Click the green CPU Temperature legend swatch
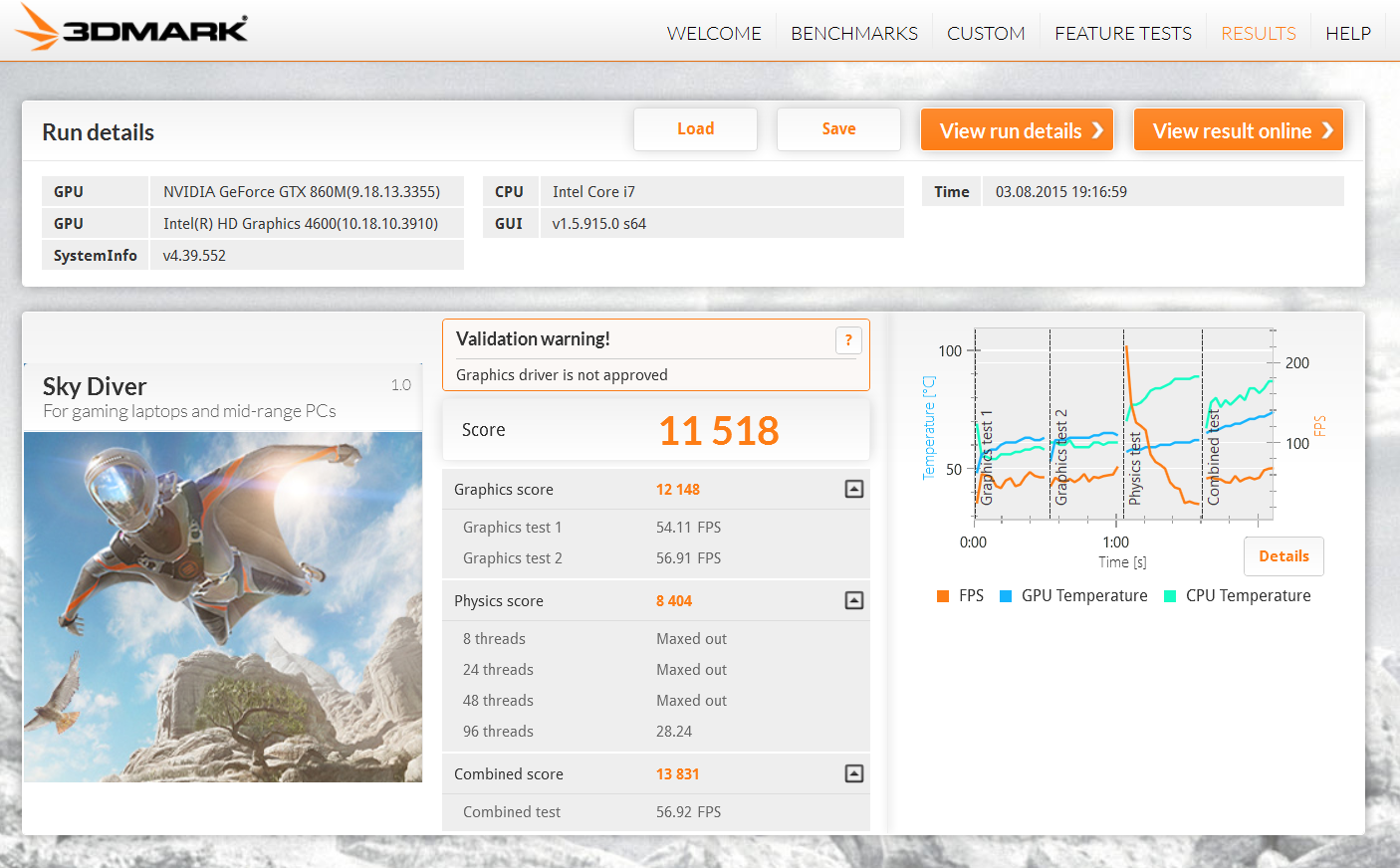Screen dimensions: 1400x868 click(x=1170, y=596)
